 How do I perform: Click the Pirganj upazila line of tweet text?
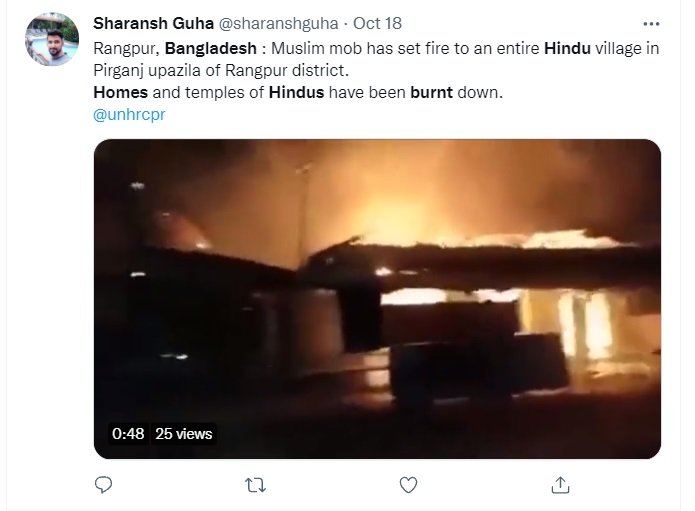[221, 70]
